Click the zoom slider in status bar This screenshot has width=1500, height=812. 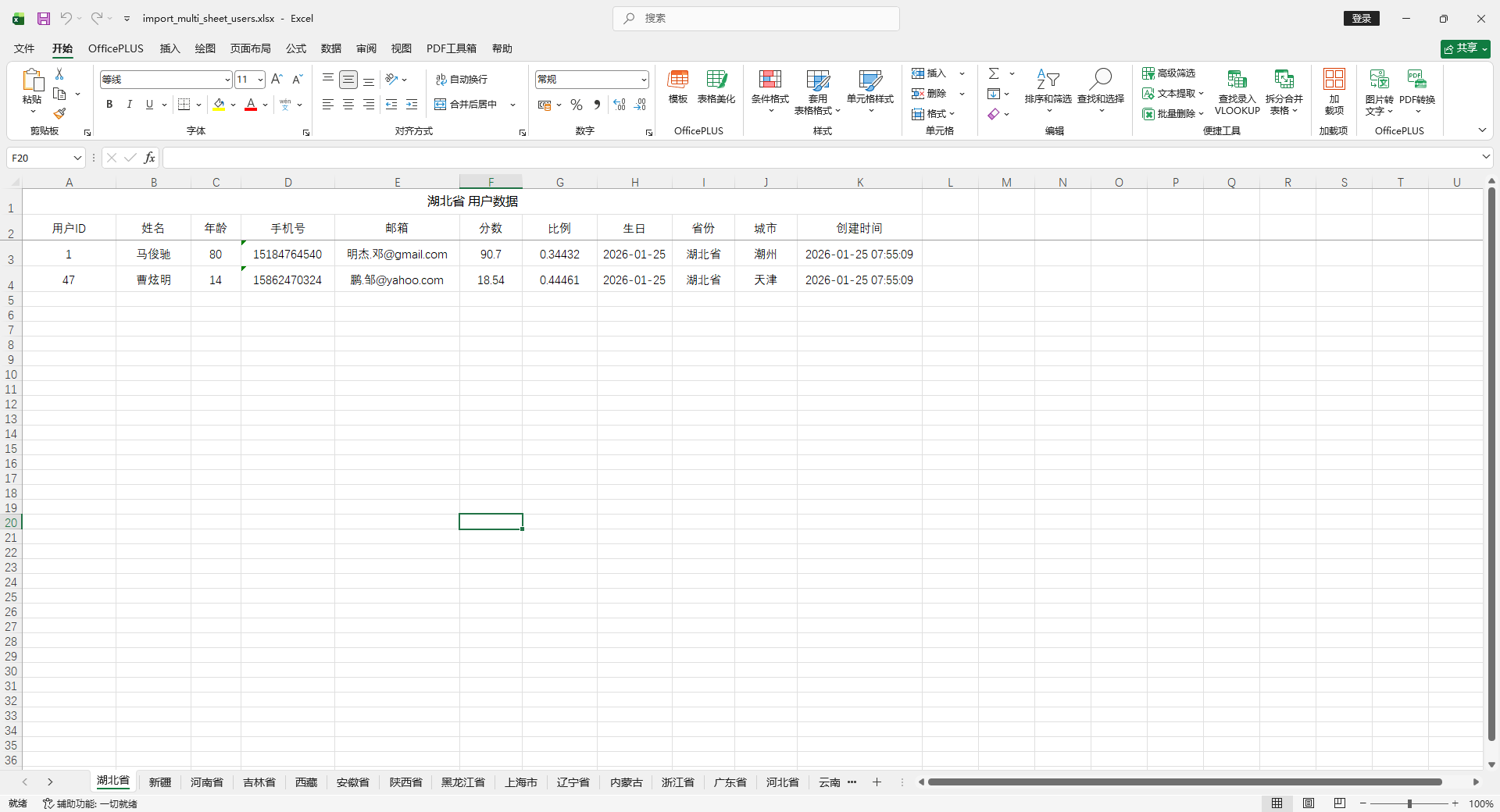1409,803
